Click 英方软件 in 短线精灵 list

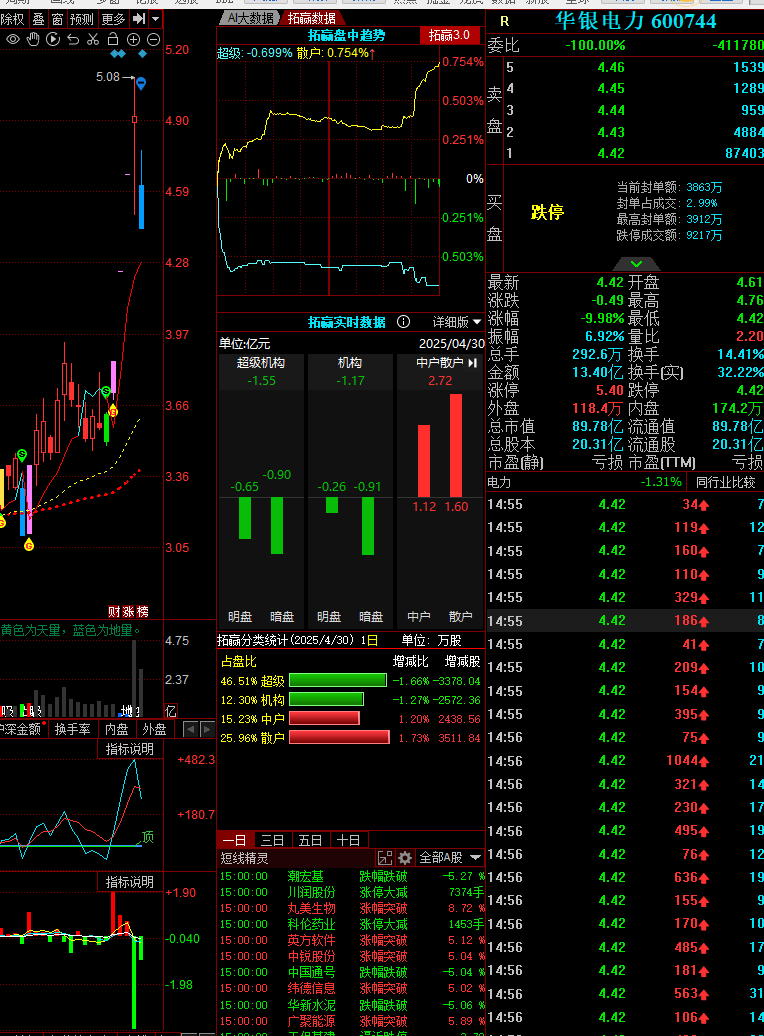coord(311,940)
